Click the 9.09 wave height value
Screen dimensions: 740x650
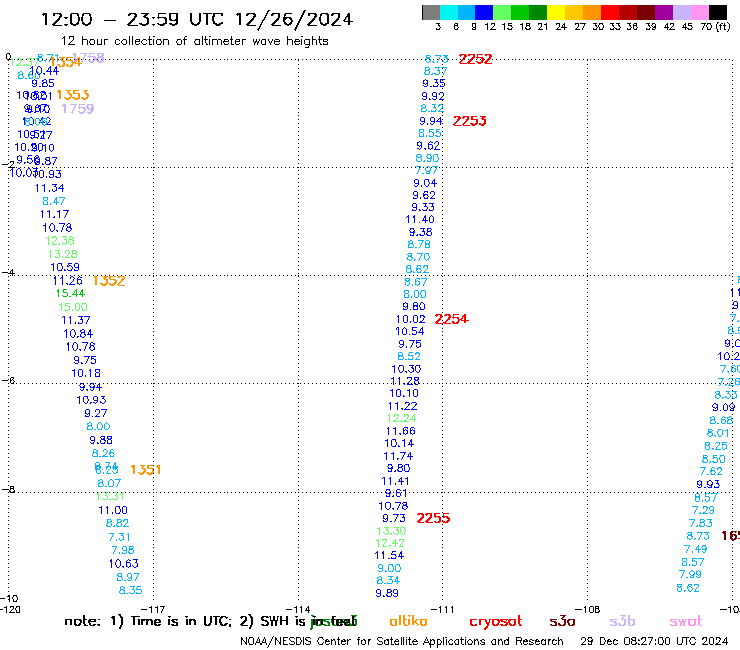(x=723, y=407)
